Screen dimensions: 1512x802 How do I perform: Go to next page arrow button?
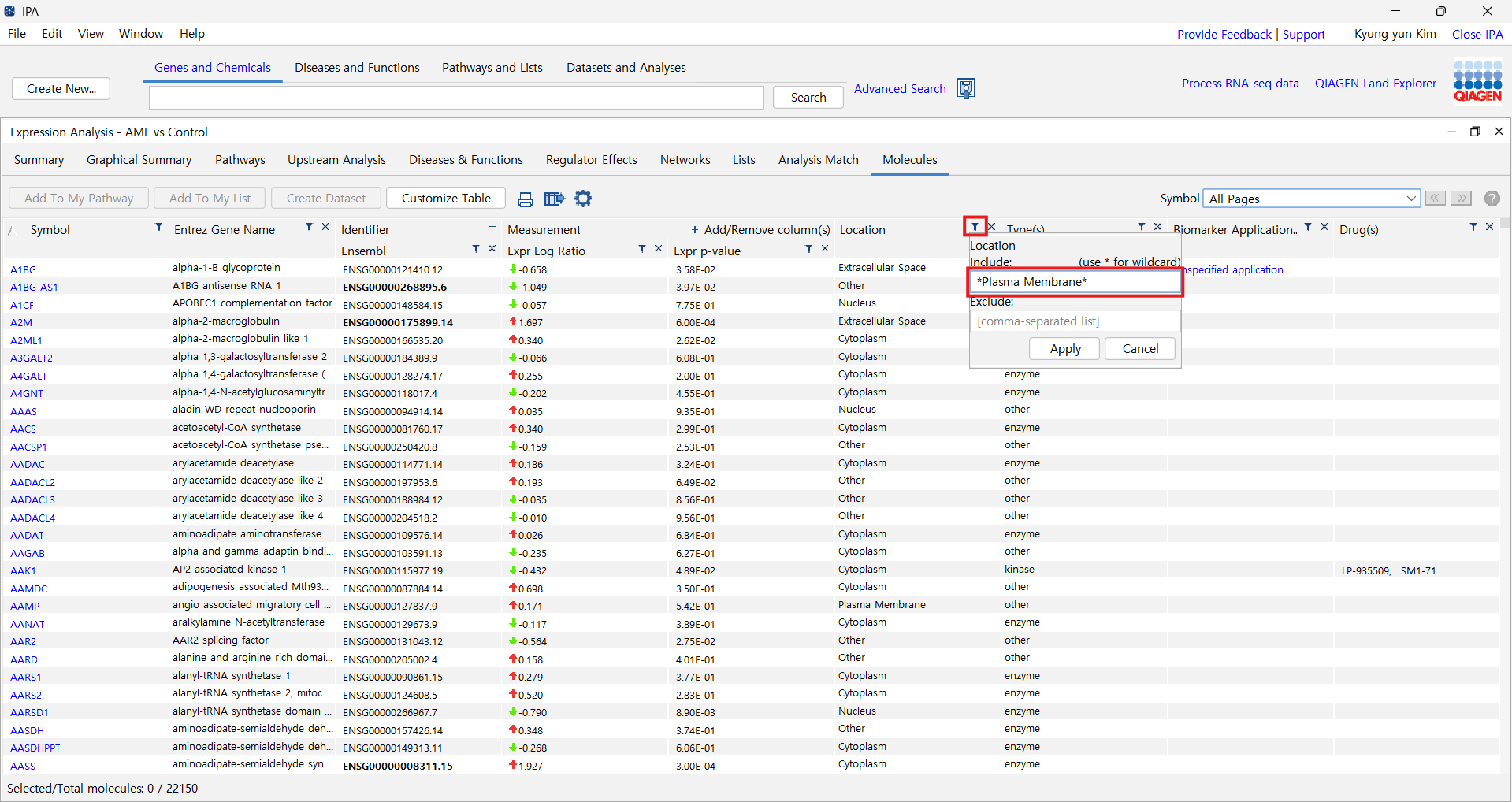(x=1461, y=199)
